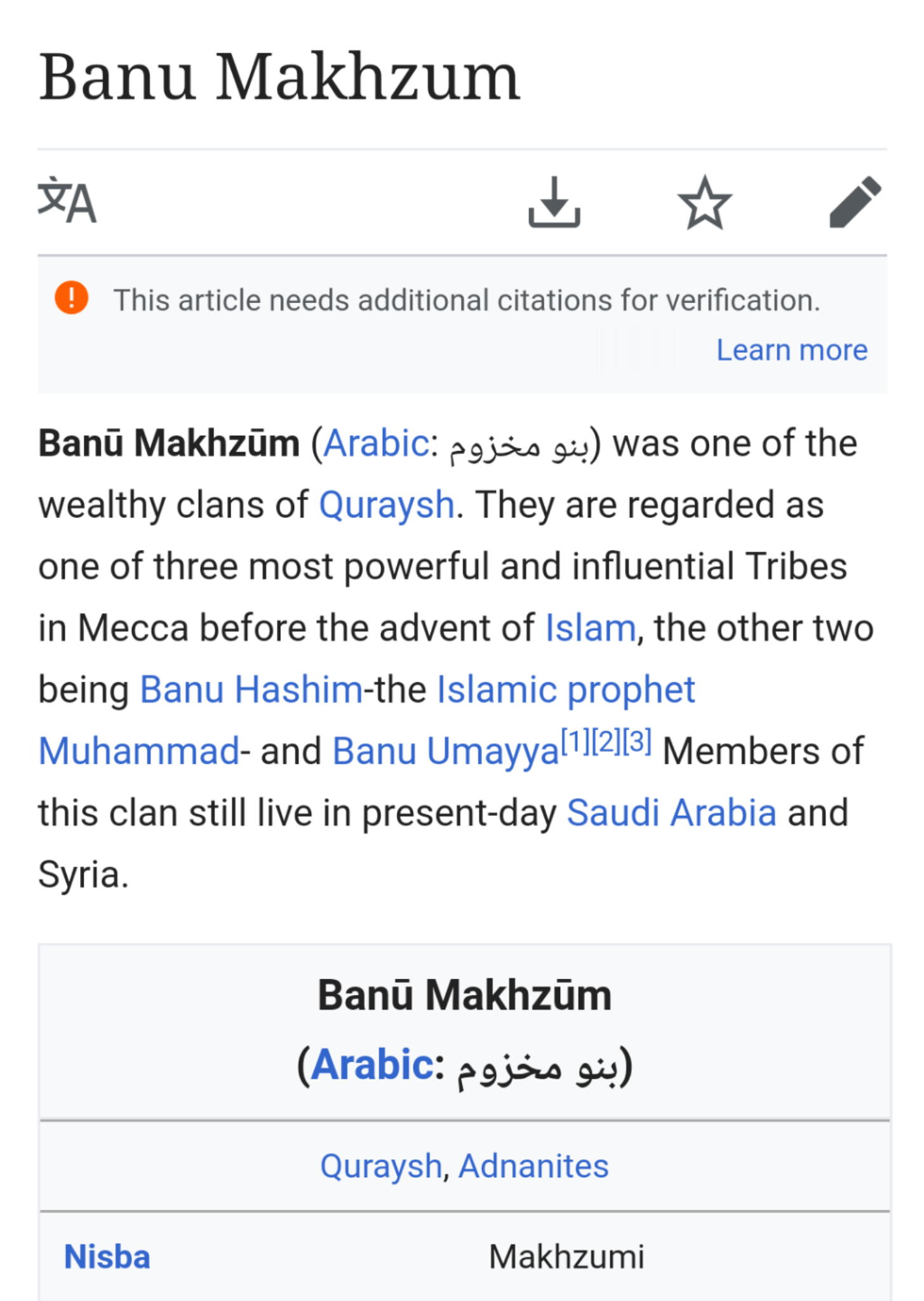This screenshot has height=1301, width=924.
Task: Download the article with the download icon
Action: pos(554,202)
